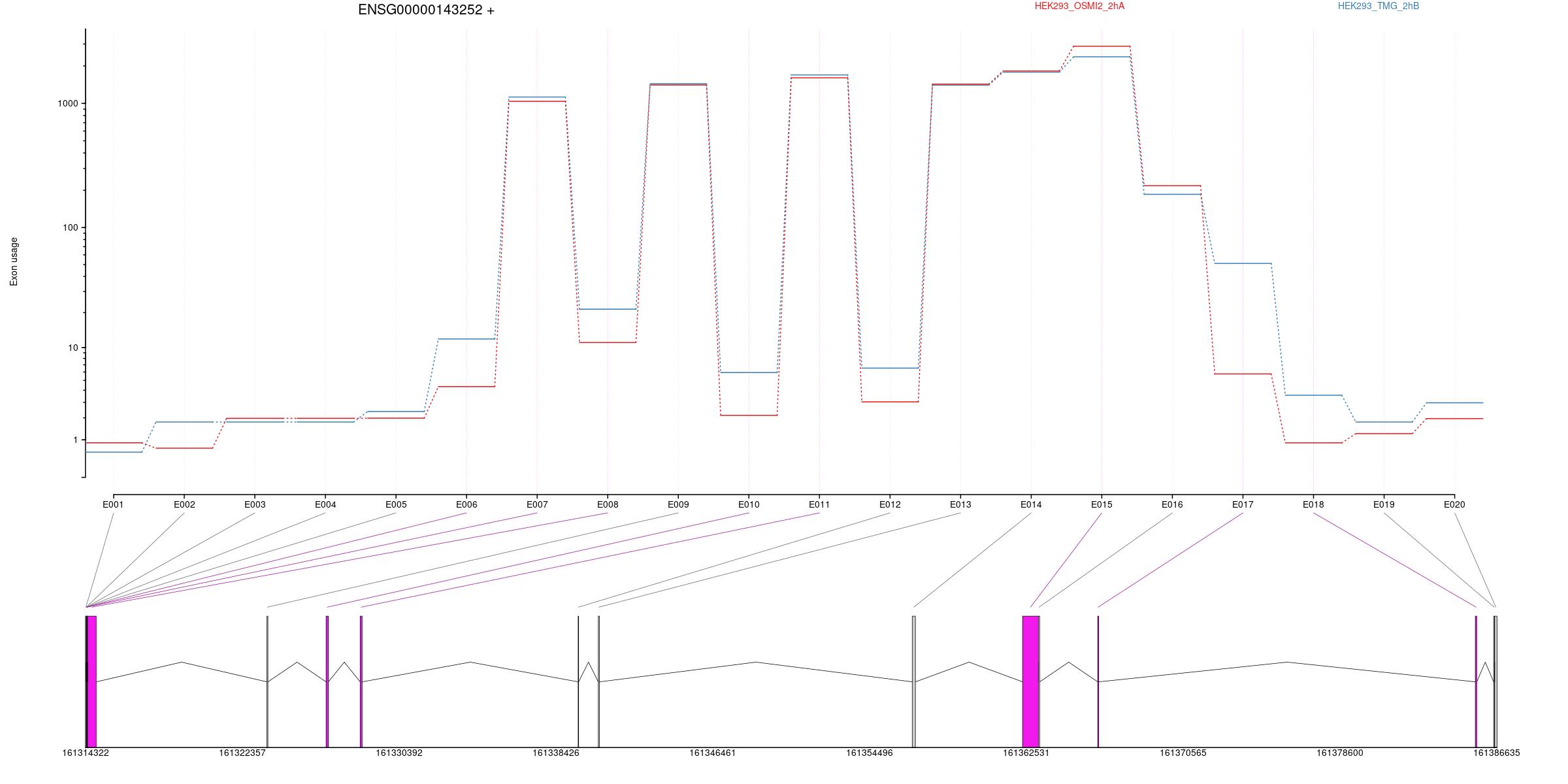
Task: Select exon label E007
Action: 537,504
